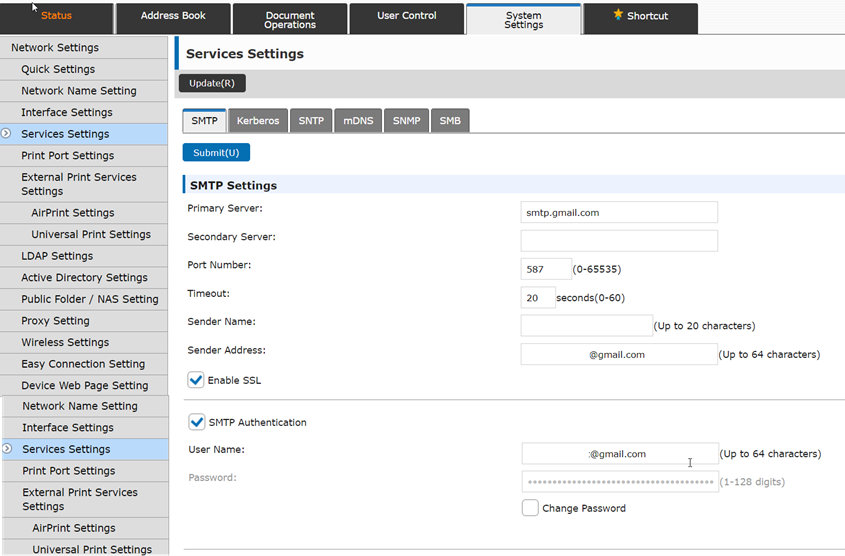Viewport: 845px width, 556px height.
Task: Select the SMTP sub-tab
Action: click(204, 121)
